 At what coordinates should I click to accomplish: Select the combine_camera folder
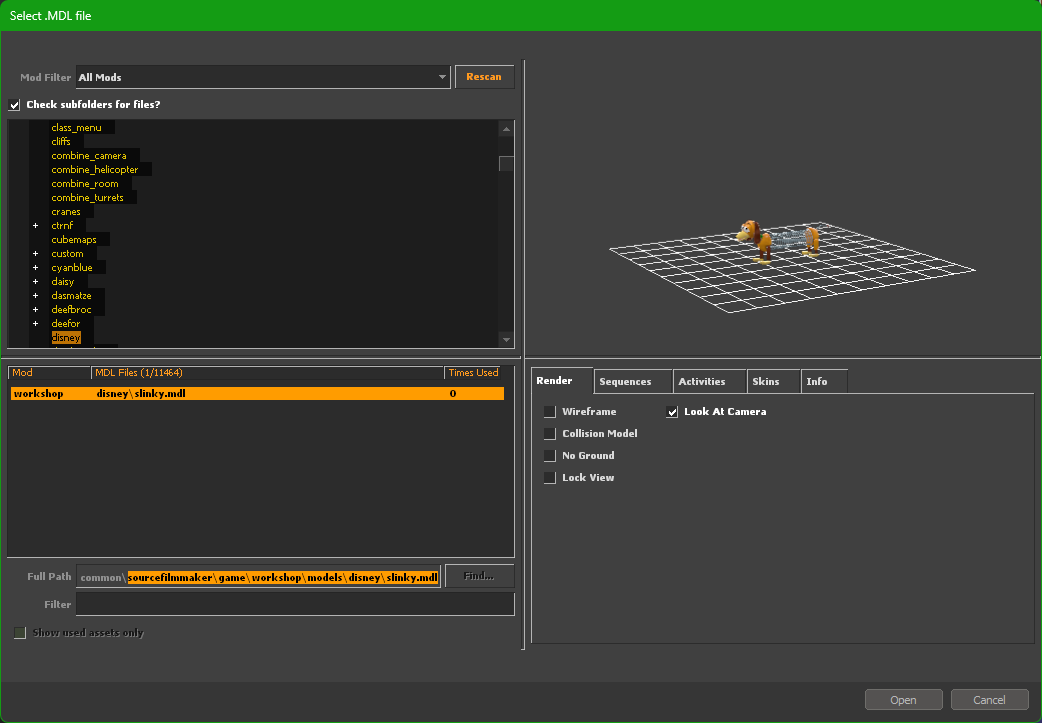[89, 155]
